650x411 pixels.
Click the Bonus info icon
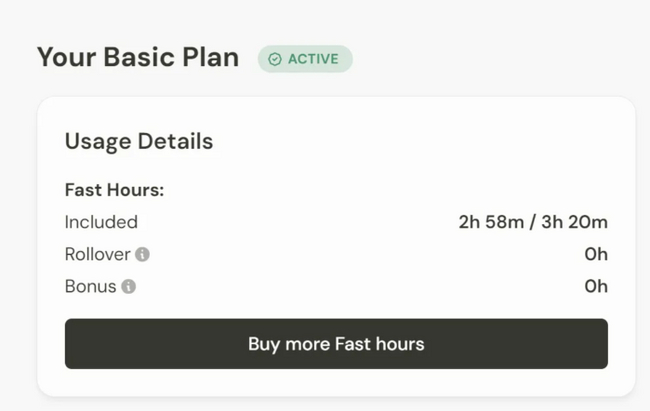pyautogui.click(x=128, y=287)
